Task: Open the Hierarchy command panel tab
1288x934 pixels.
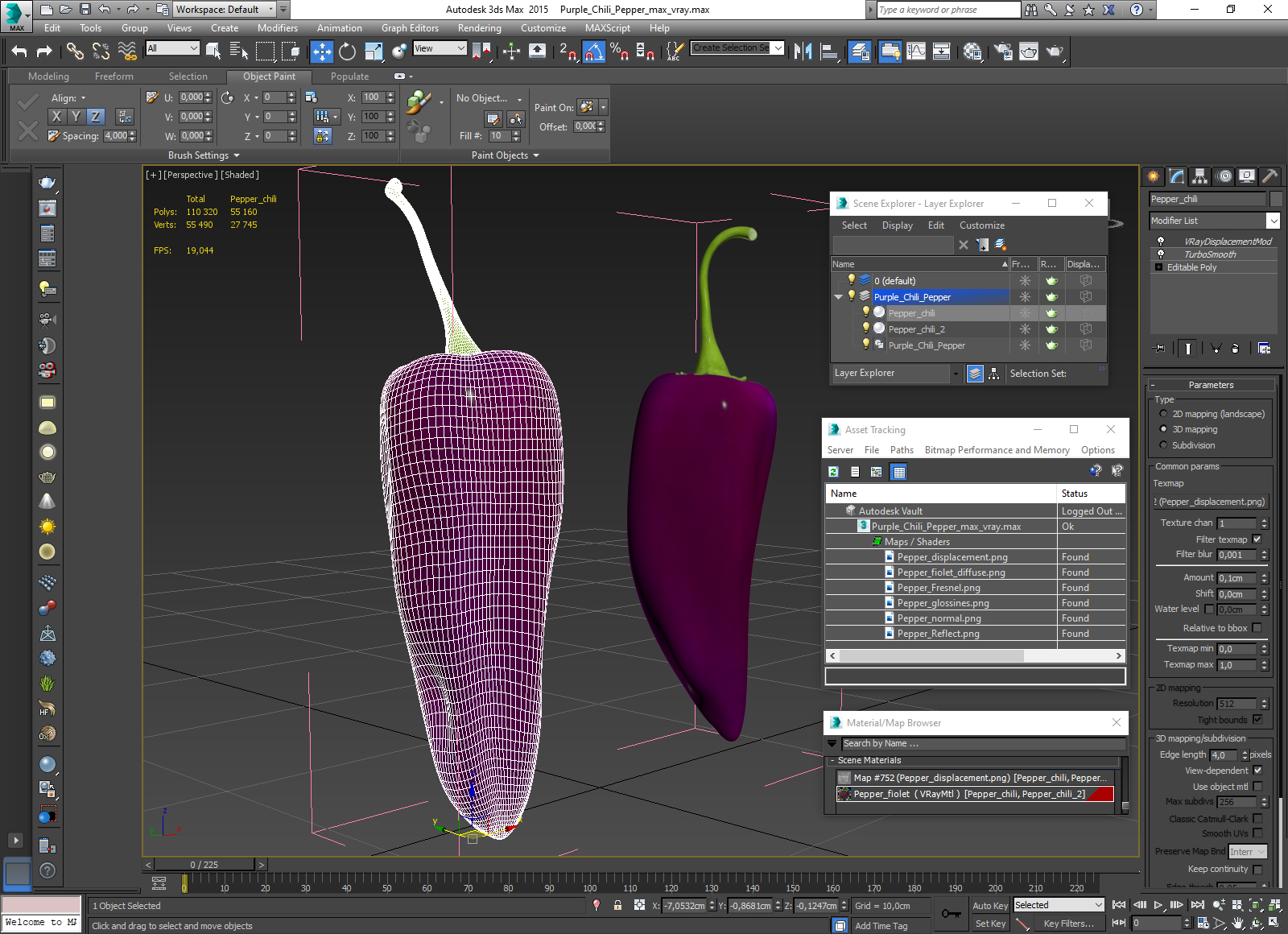Action: click(1200, 176)
